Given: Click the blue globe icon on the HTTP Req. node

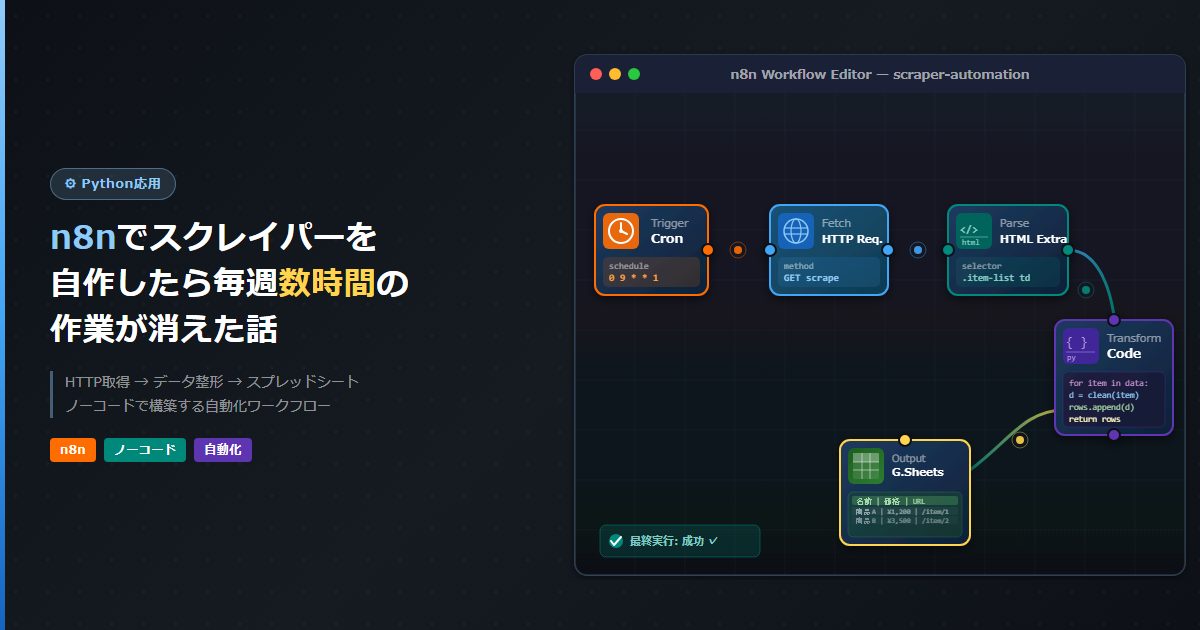Looking at the screenshot, I should (x=796, y=231).
